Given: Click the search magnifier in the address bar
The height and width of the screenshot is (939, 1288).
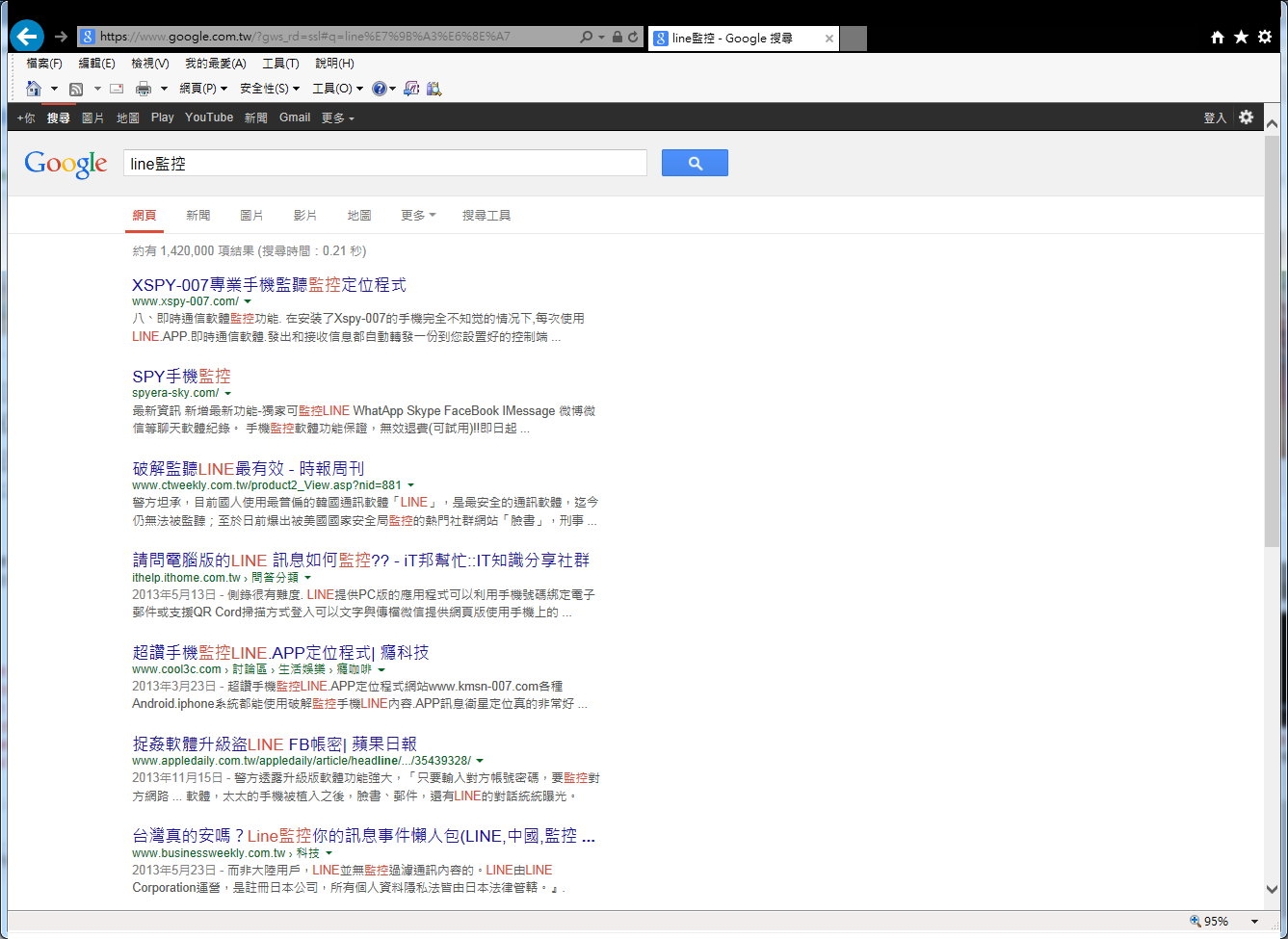Looking at the screenshot, I should point(587,38).
